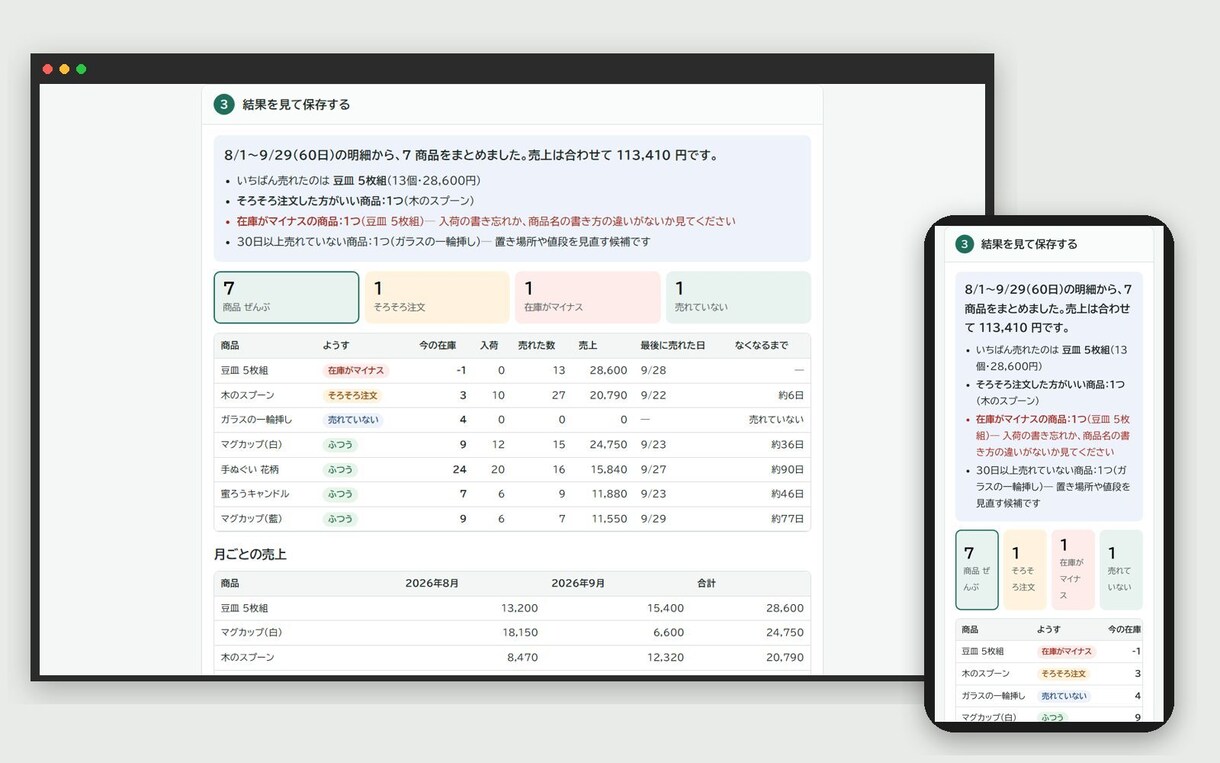
Task: Click the 2026年8月 column header
Action: pyautogui.click(x=432, y=583)
